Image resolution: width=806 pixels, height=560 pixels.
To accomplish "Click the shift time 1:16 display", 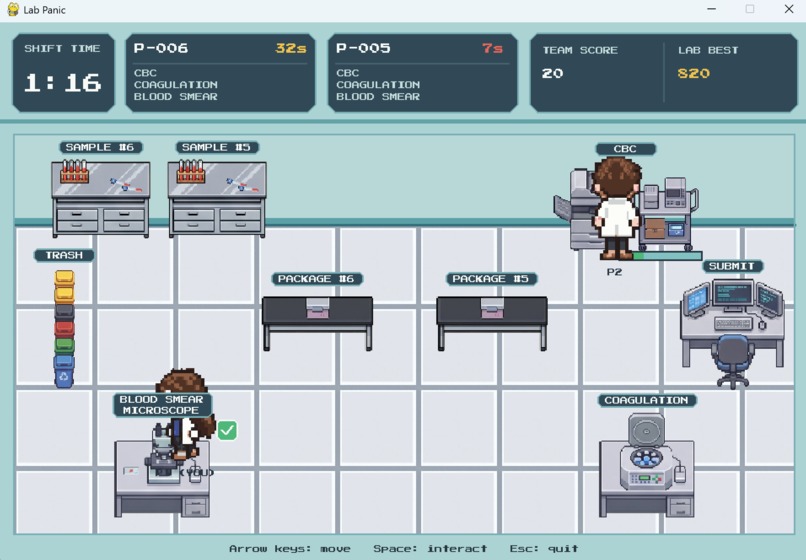I will (x=63, y=83).
